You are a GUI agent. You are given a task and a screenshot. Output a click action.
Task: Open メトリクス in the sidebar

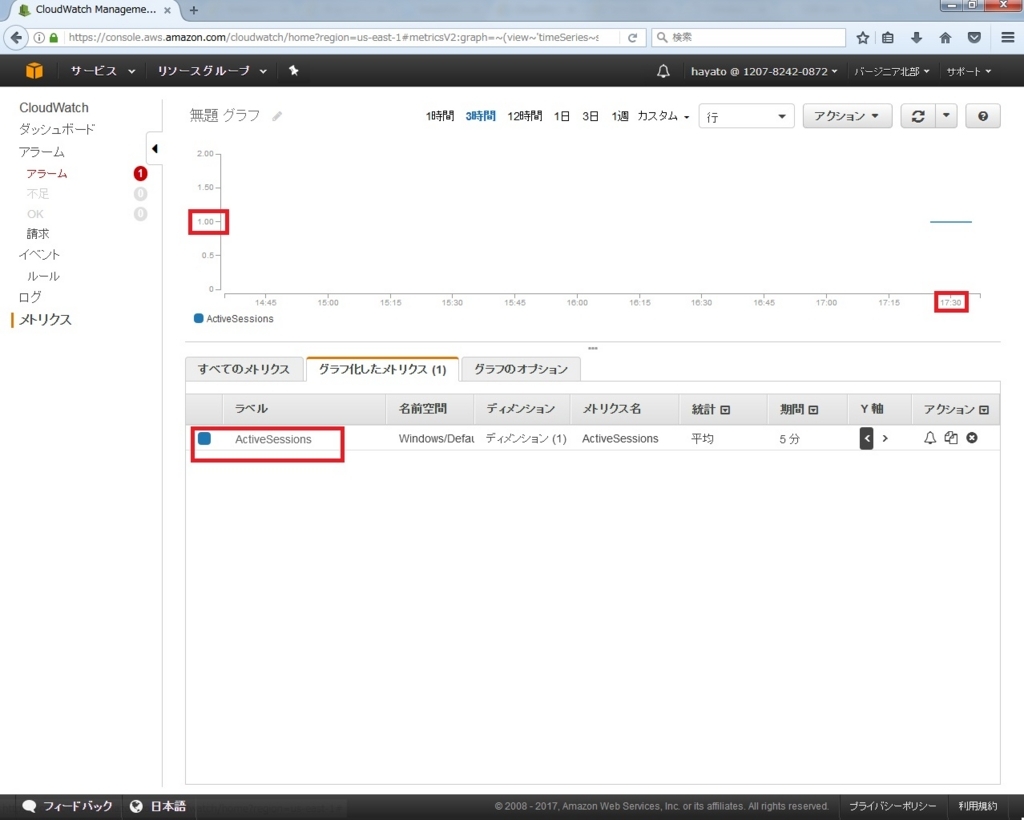45,319
